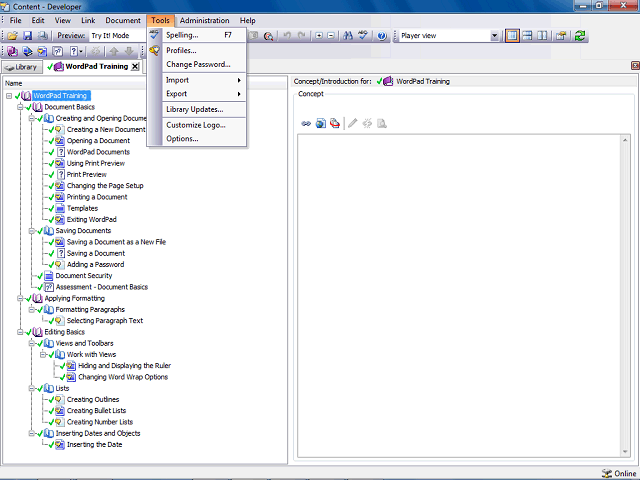
Task: Close the WordPad Training tab
Action: click(x=135, y=67)
